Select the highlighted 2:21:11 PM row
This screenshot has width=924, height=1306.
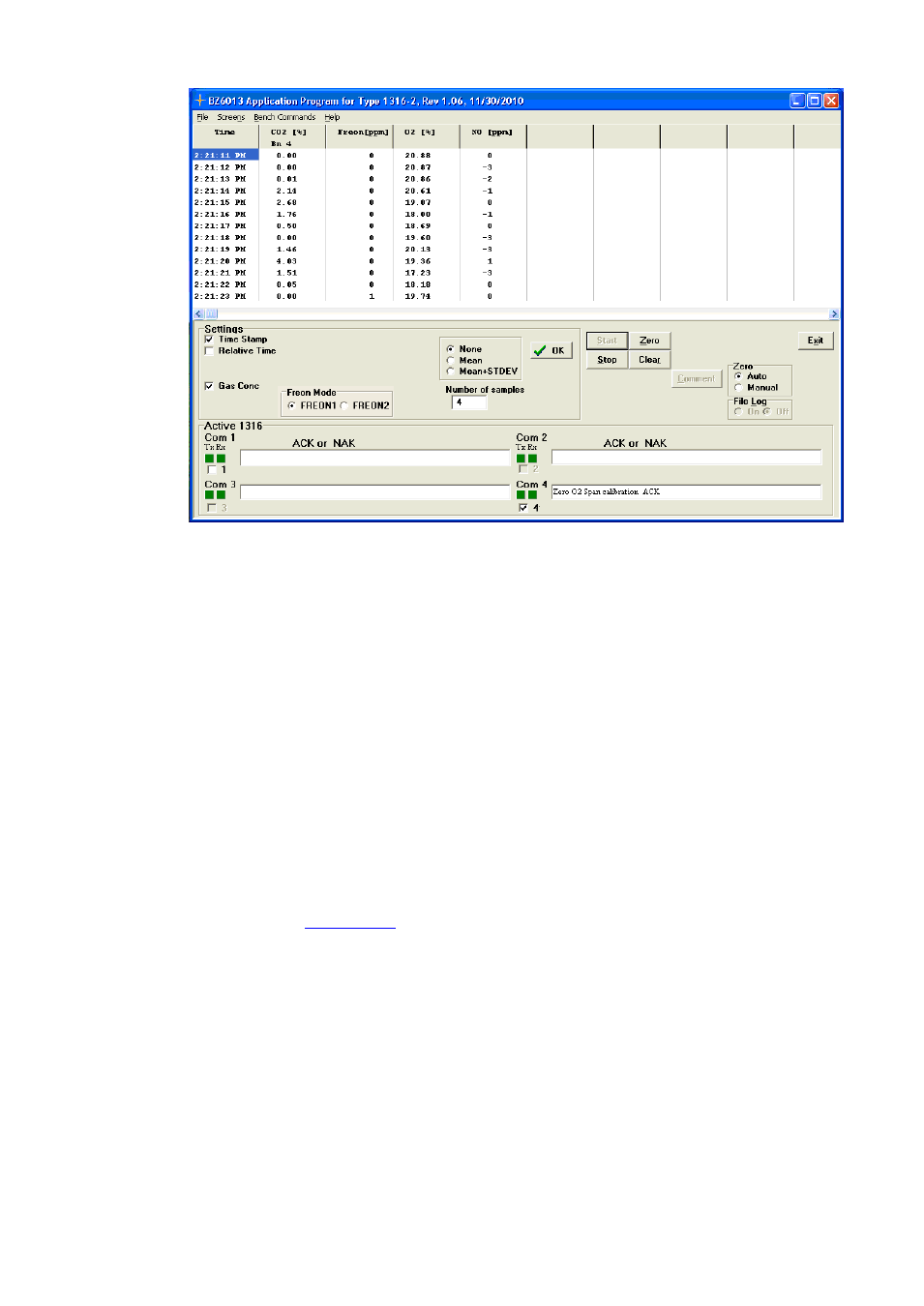click(x=225, y=156)
